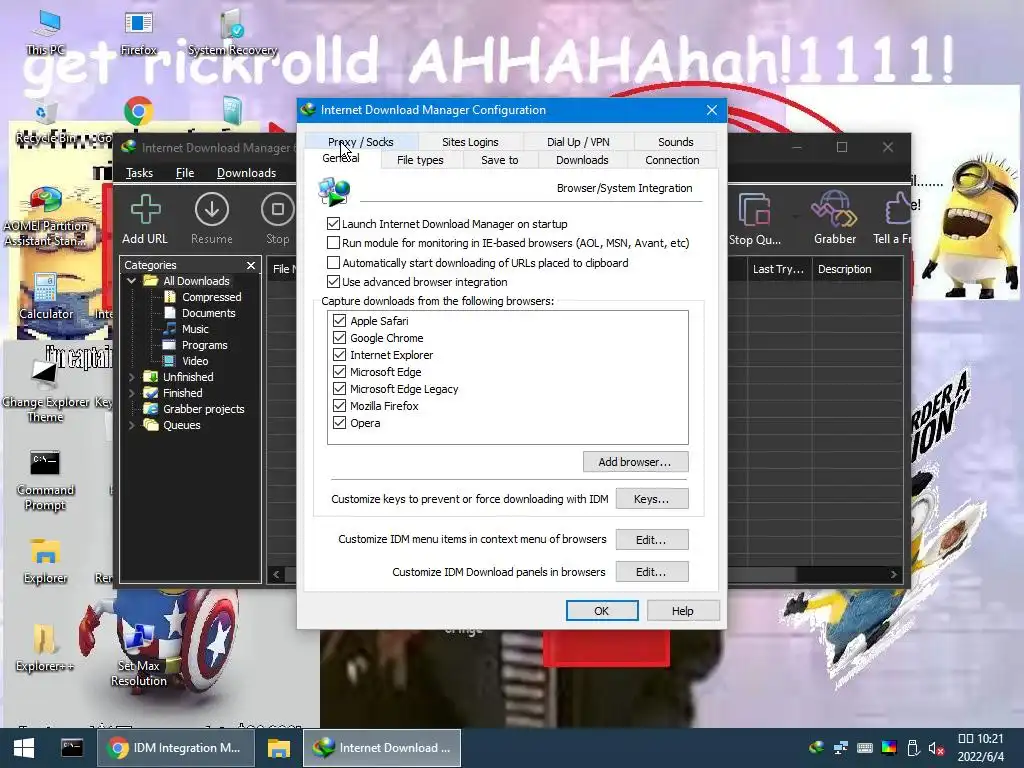Uncheck Microsoft Edge browser capture
This screenshot has height=768, width=1024.
[x=339, y=371]
